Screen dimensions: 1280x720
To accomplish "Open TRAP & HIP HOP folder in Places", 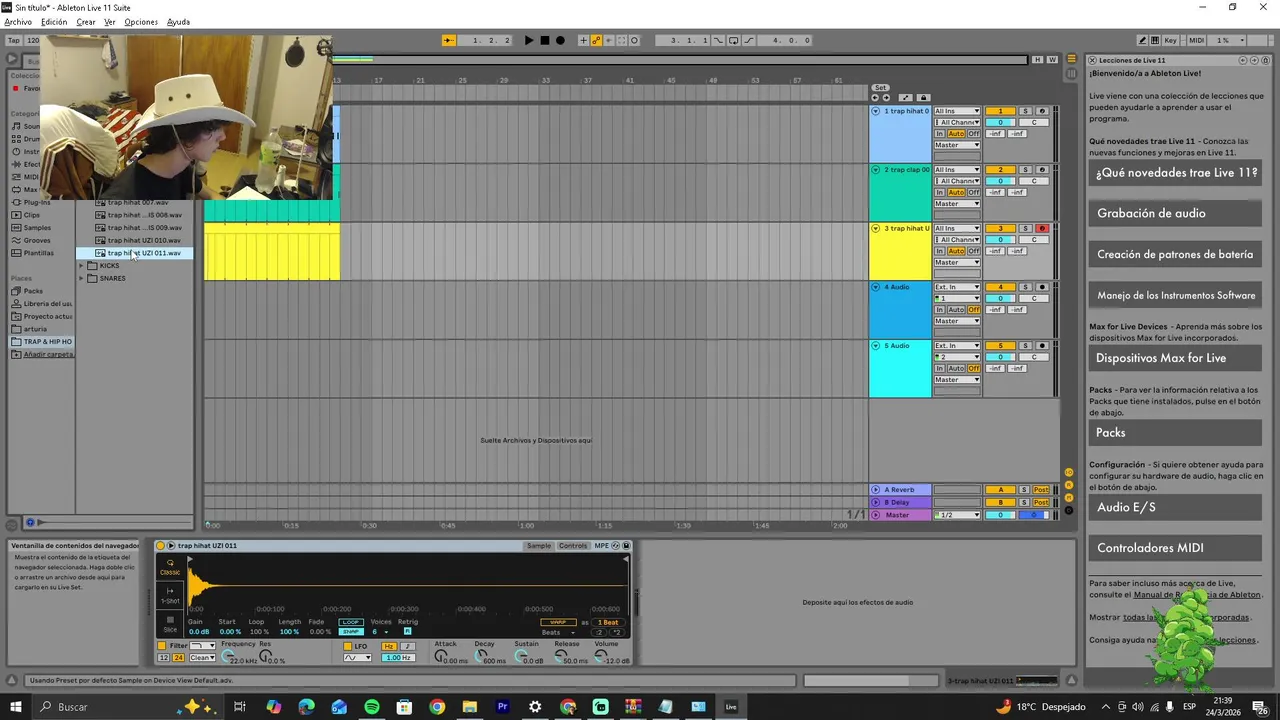I will coord(42,342).
